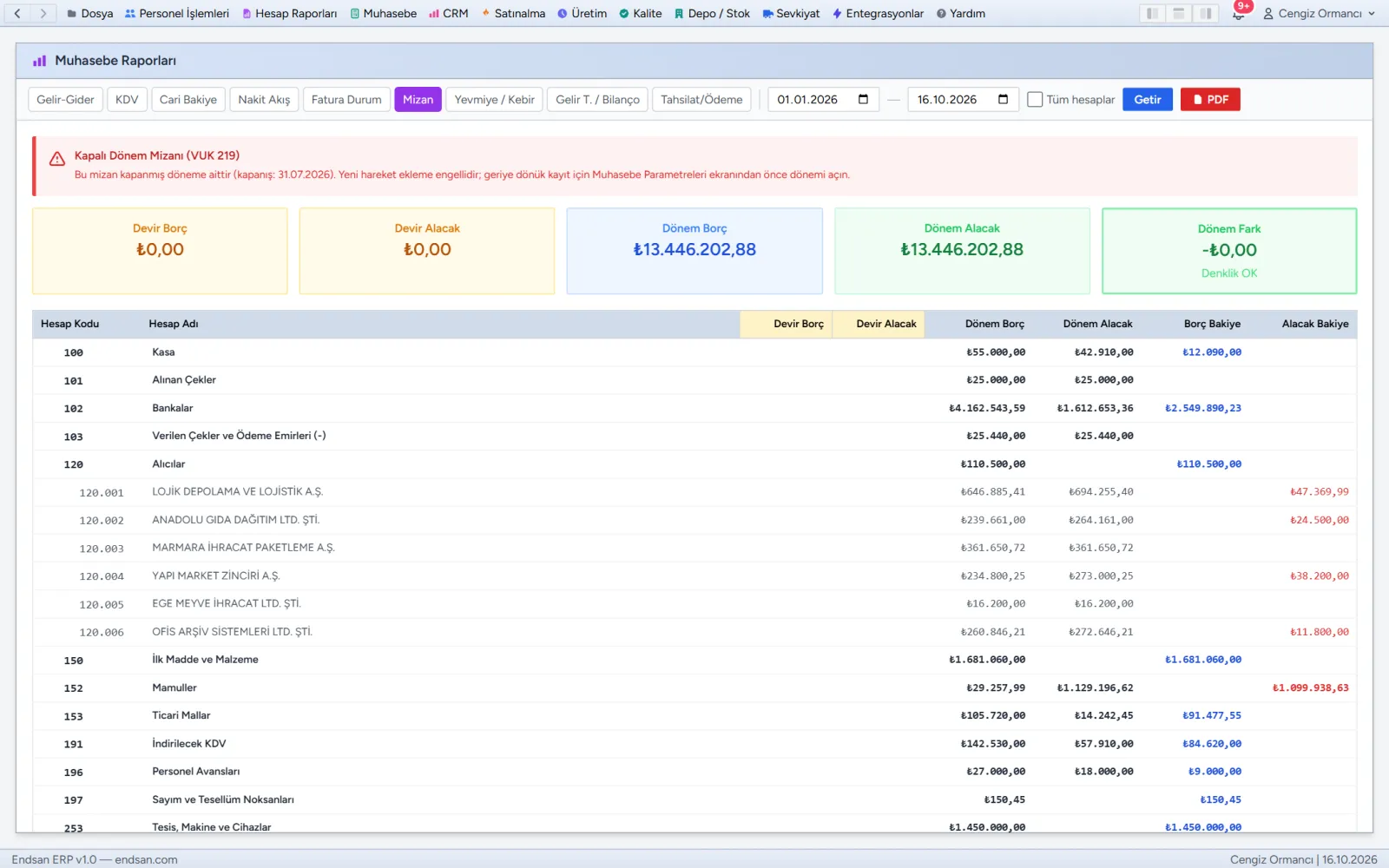Viewport: 1389px width, 868px height.
Task: Click the start date field 01.01.2026
Action: tap(823, 100)
